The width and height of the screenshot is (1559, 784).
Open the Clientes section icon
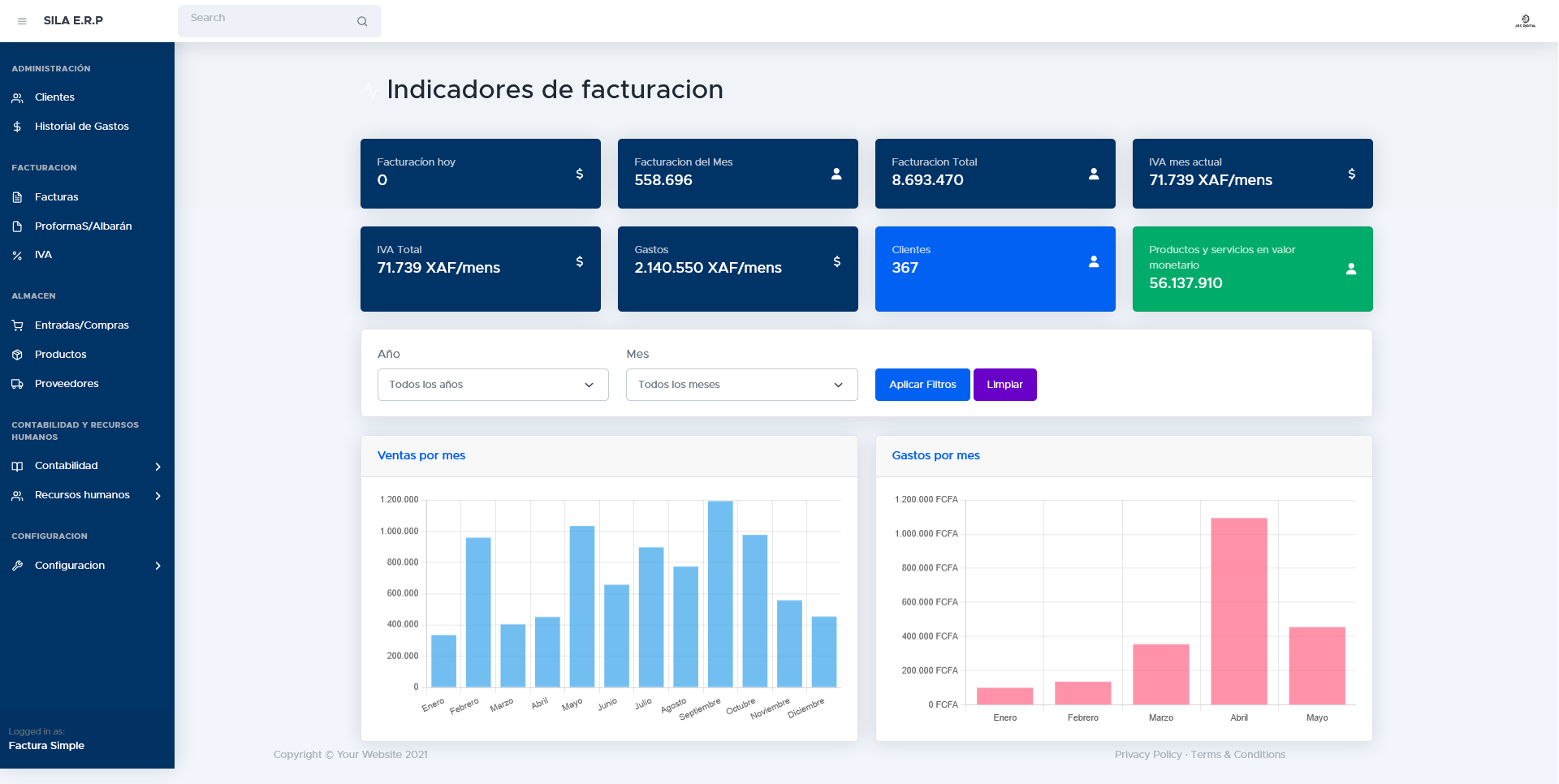point(17,97)
